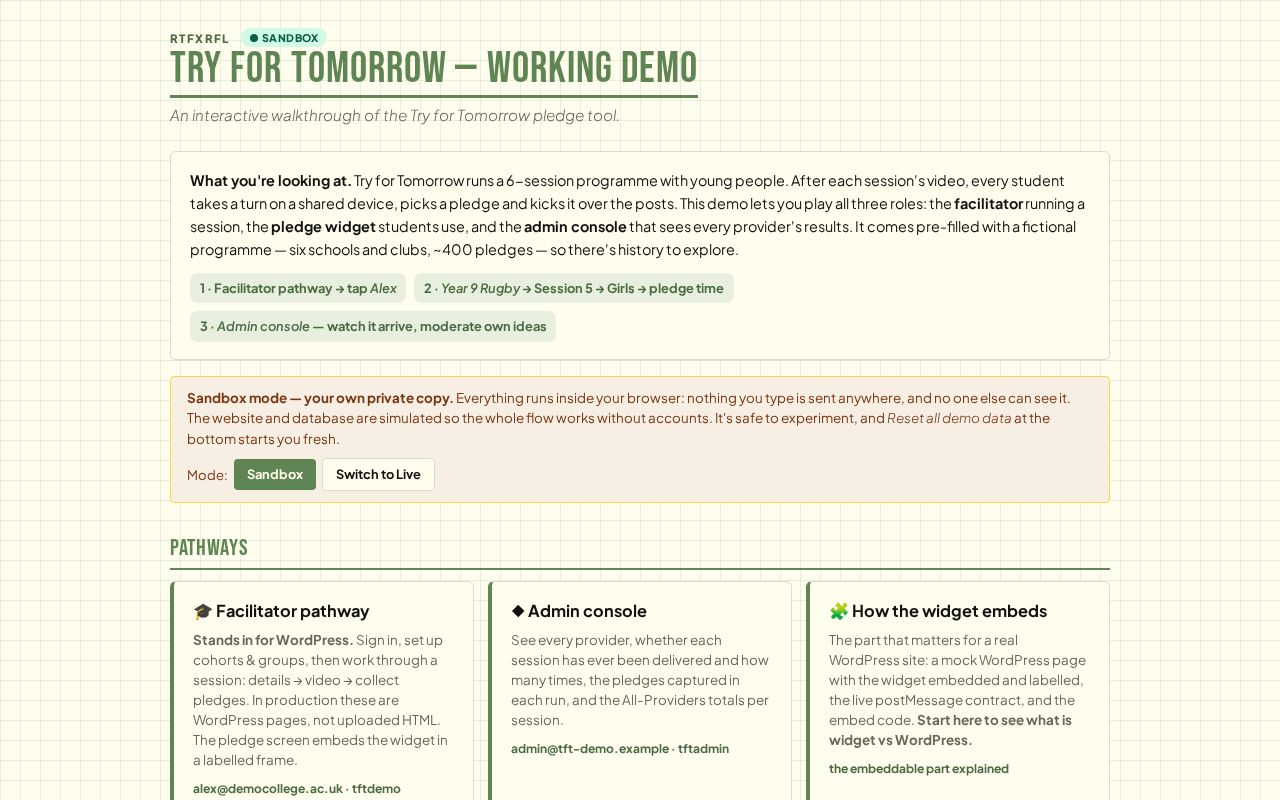
Task: Click the admin@tft-demo.example credentials text
Action: tap(620, 748)
